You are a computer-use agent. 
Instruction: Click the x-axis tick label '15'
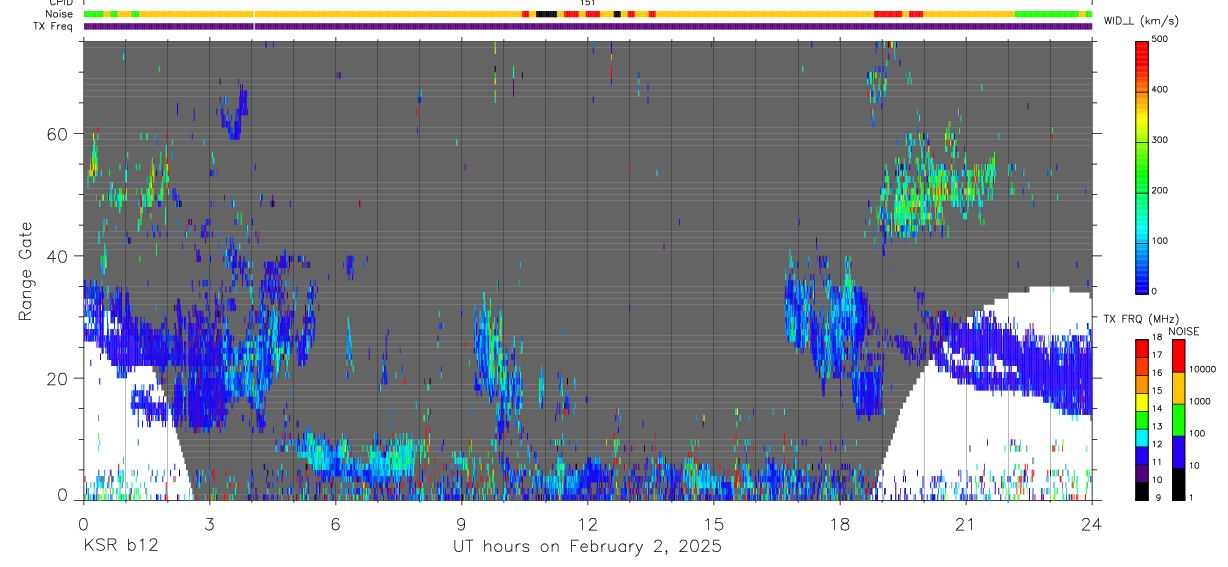click(713, 524)
